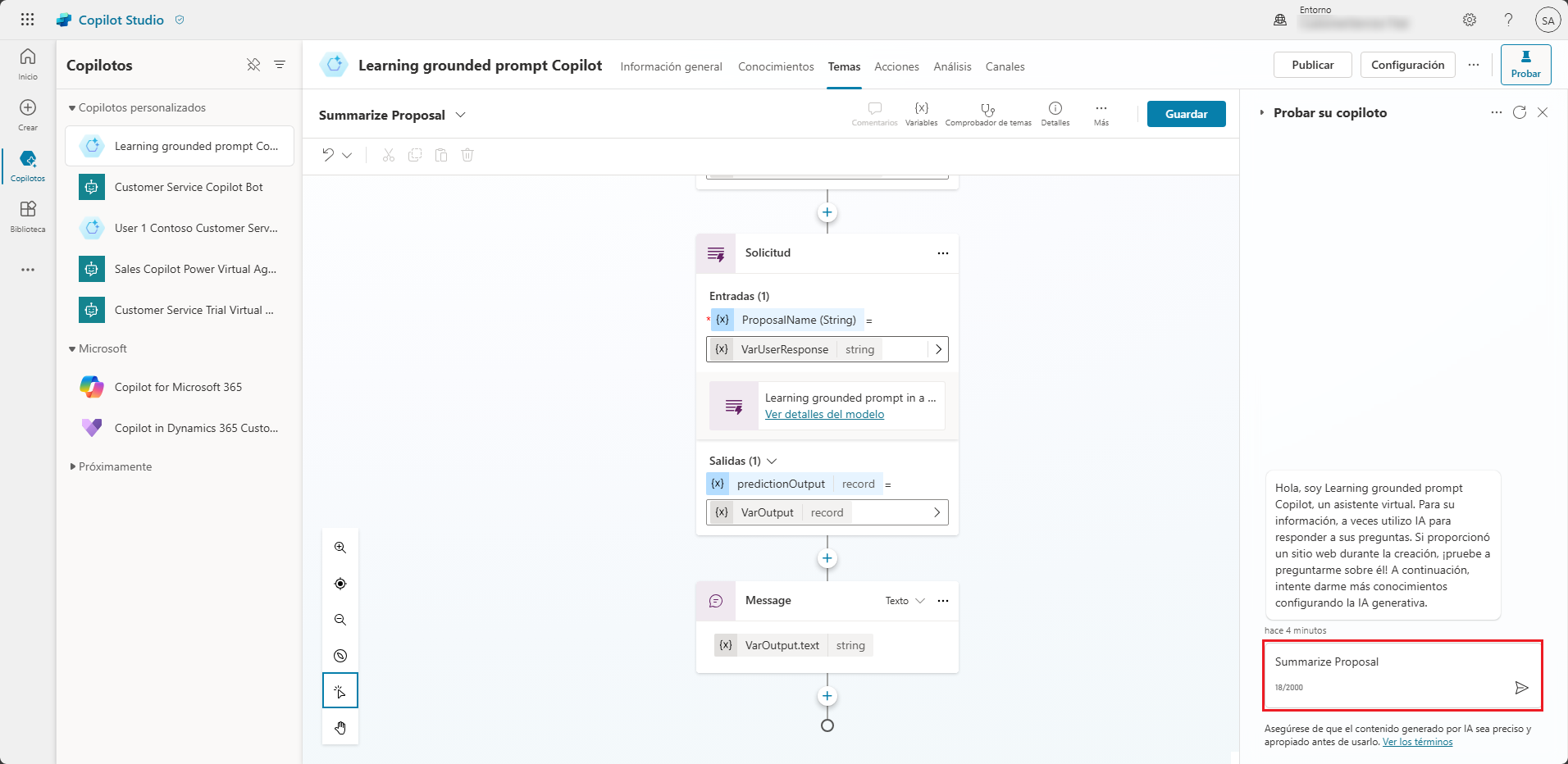This screenshot has height=764, width=1568.
Task: Add node below Message
Action: (x=827, y=696)
